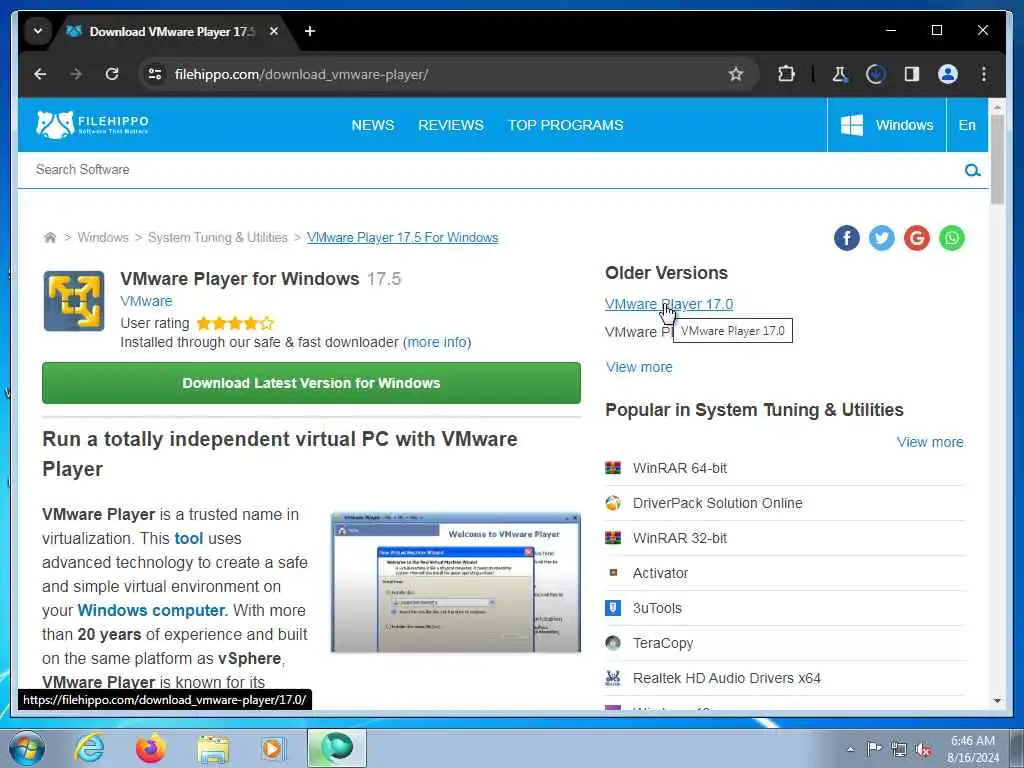The image size is (1024, 768).
Task: Show hidden tray icons arrow
Action: point(850,749)
